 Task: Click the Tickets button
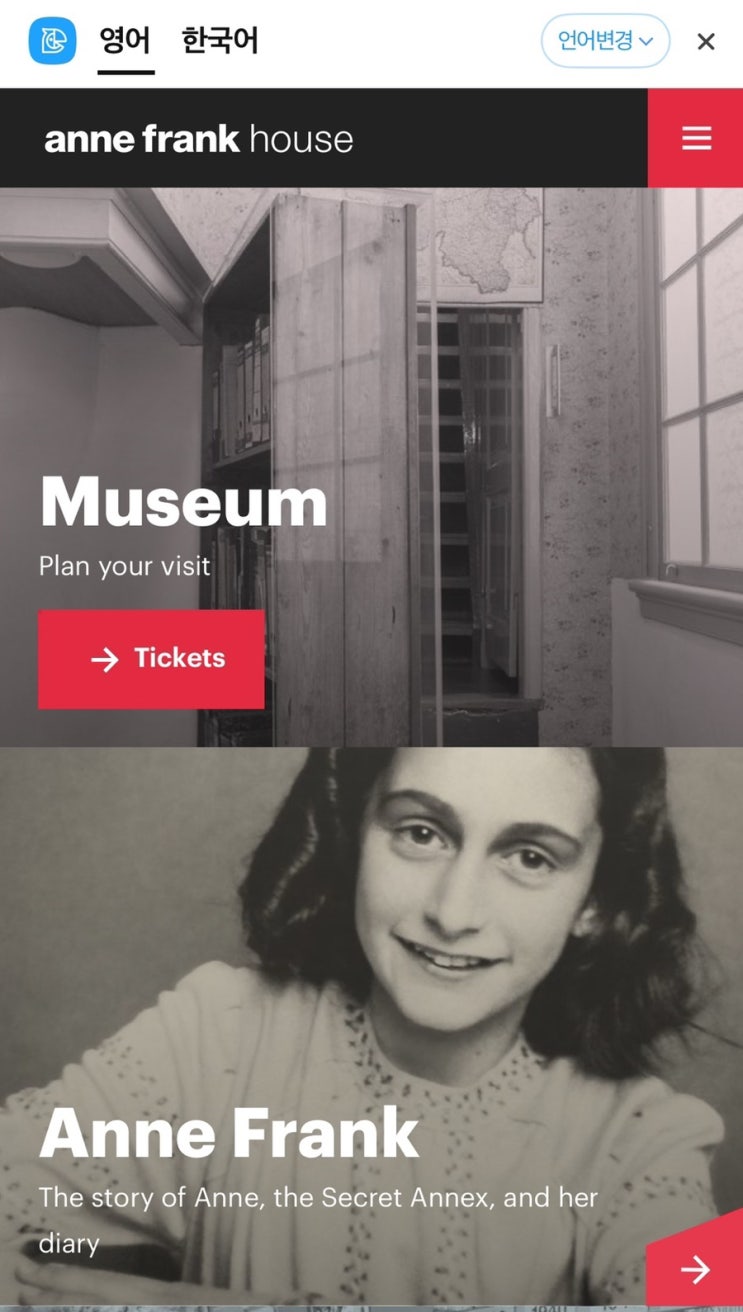pyautogui.click(x=151, y=659)
